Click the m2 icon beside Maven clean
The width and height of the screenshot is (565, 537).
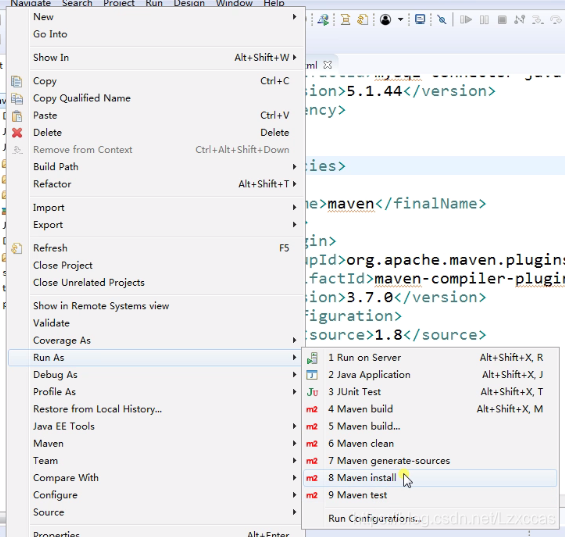pyautogui.click(x=312, y=444)
